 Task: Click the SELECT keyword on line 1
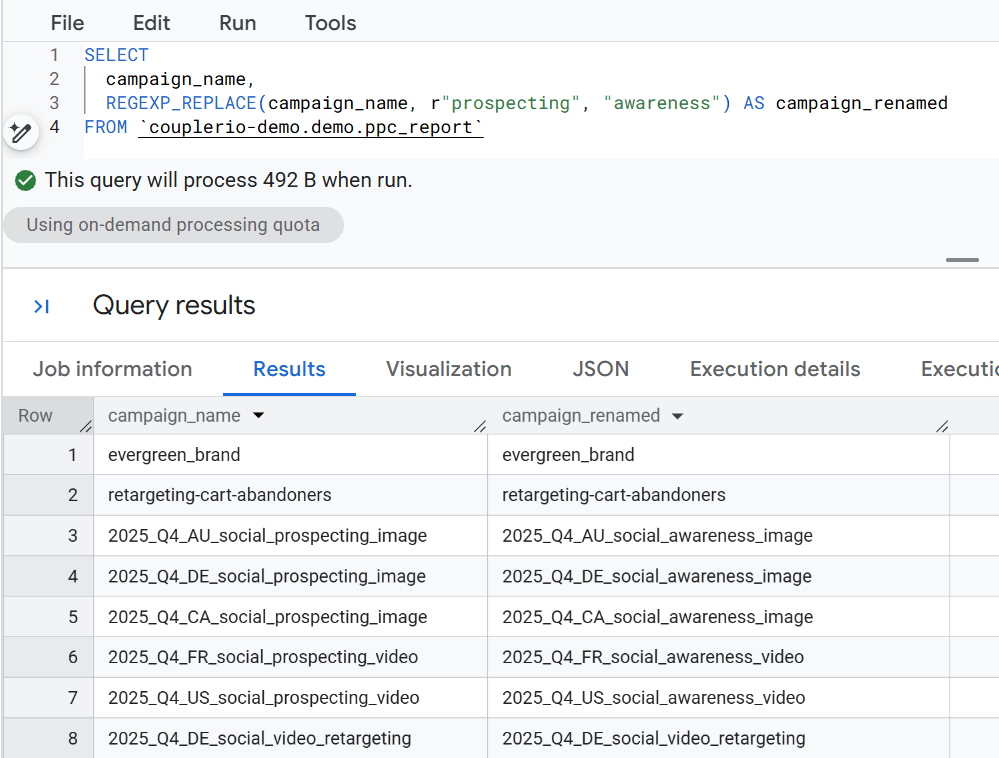117,55
